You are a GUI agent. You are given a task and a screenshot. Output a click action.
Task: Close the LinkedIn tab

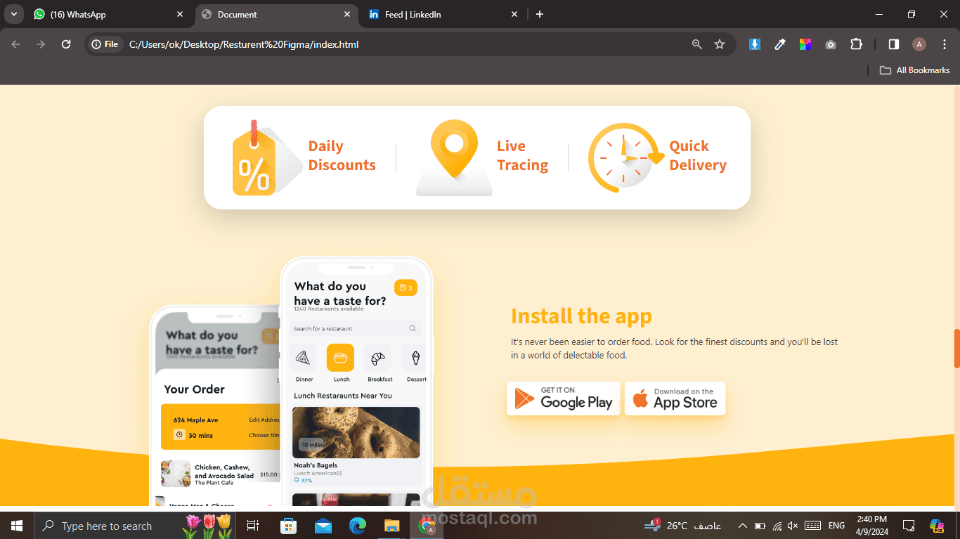(x=514, y=14)
